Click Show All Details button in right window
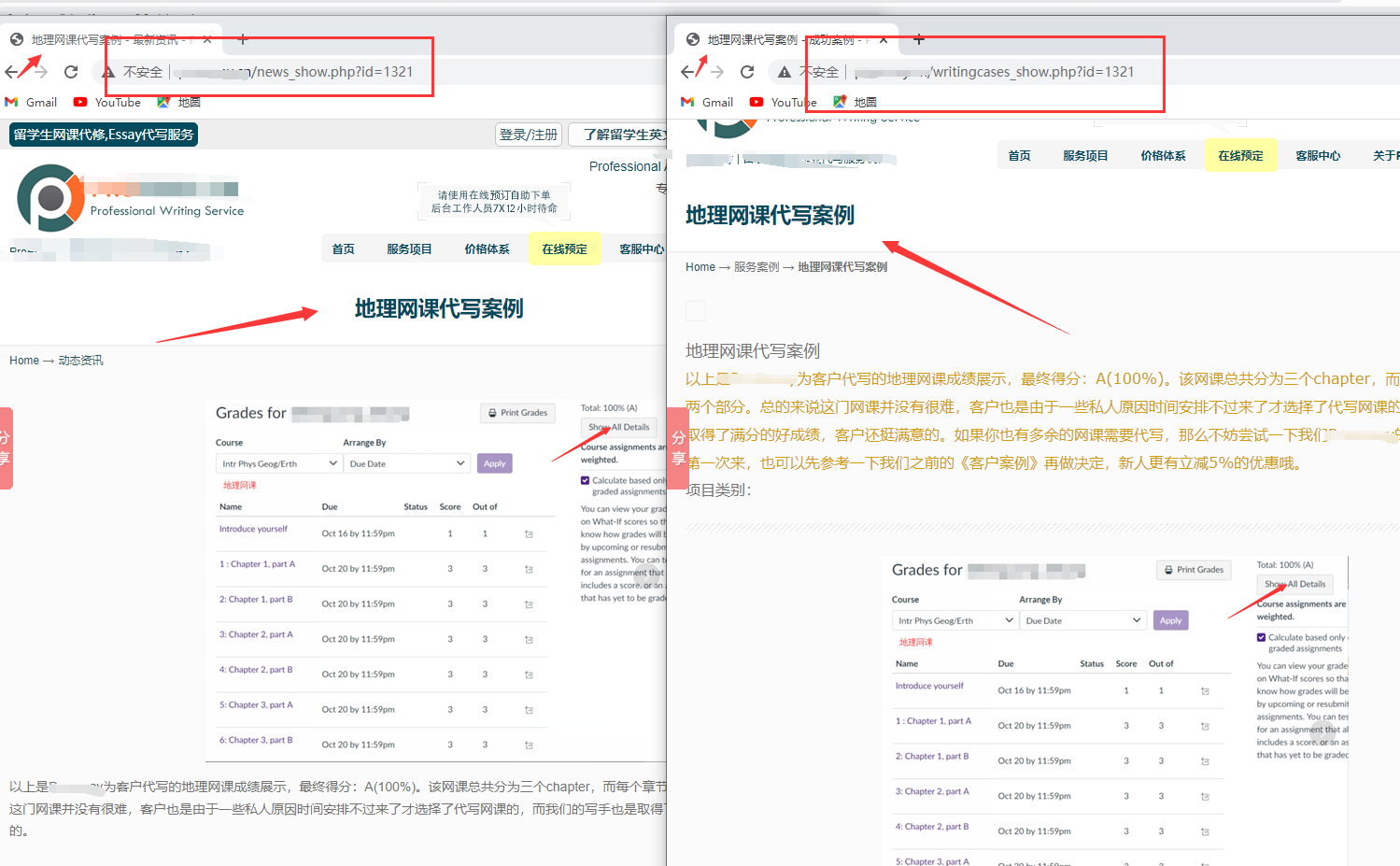Screen dimensions: 1400x866 pos(1294,584)
